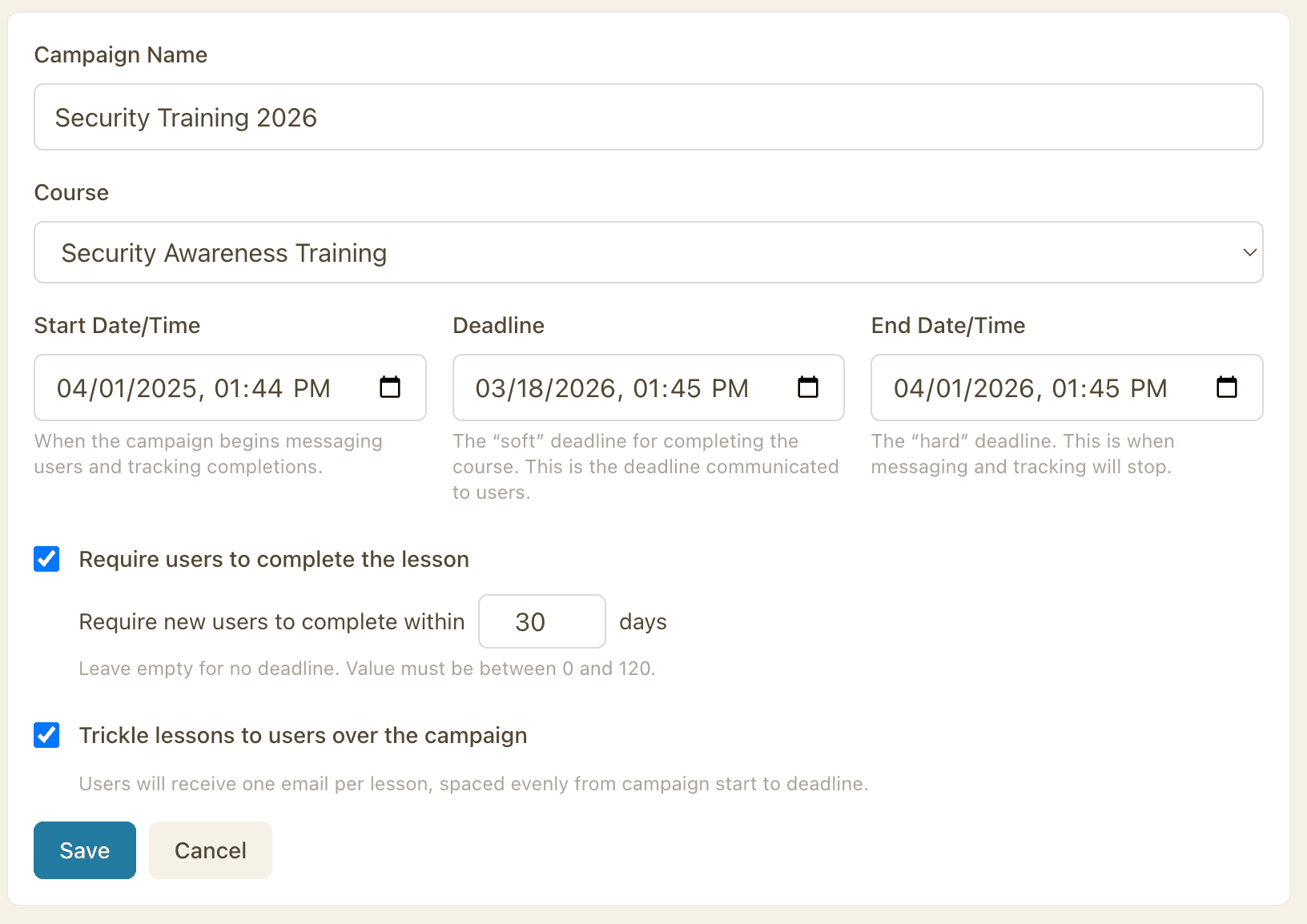Click the Deadline date text field

pyautogui.click(x=611, y=387)
